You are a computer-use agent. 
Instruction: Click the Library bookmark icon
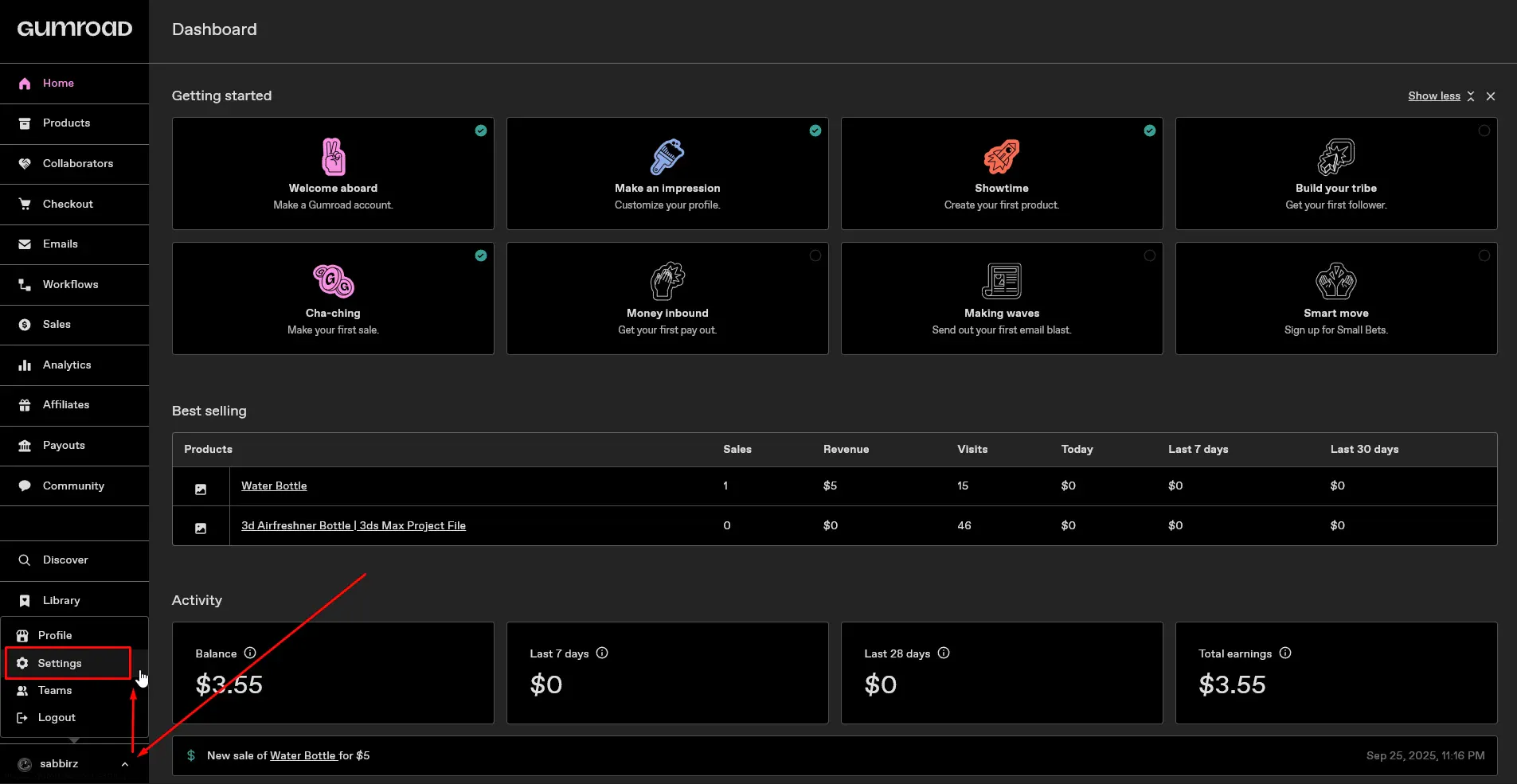[x=25, y=601]
